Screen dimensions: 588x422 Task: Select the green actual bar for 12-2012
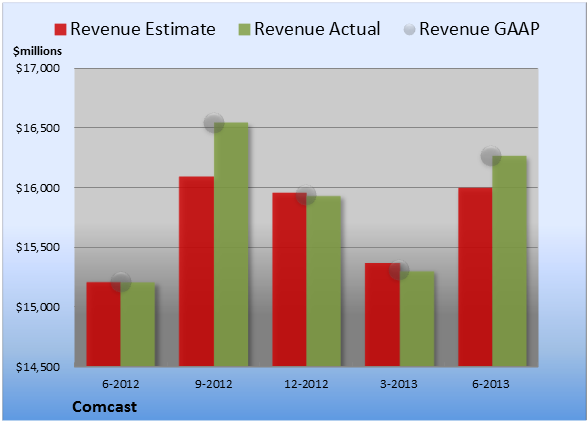pyautogui.click(x=324, y=281)
